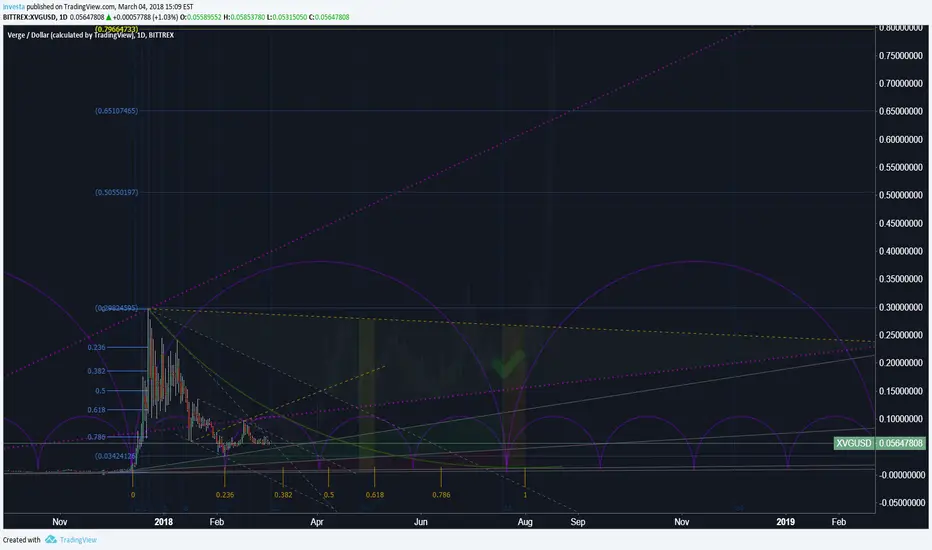
Task: Click the low value L:0.05315050
Action: pos(286,17)
